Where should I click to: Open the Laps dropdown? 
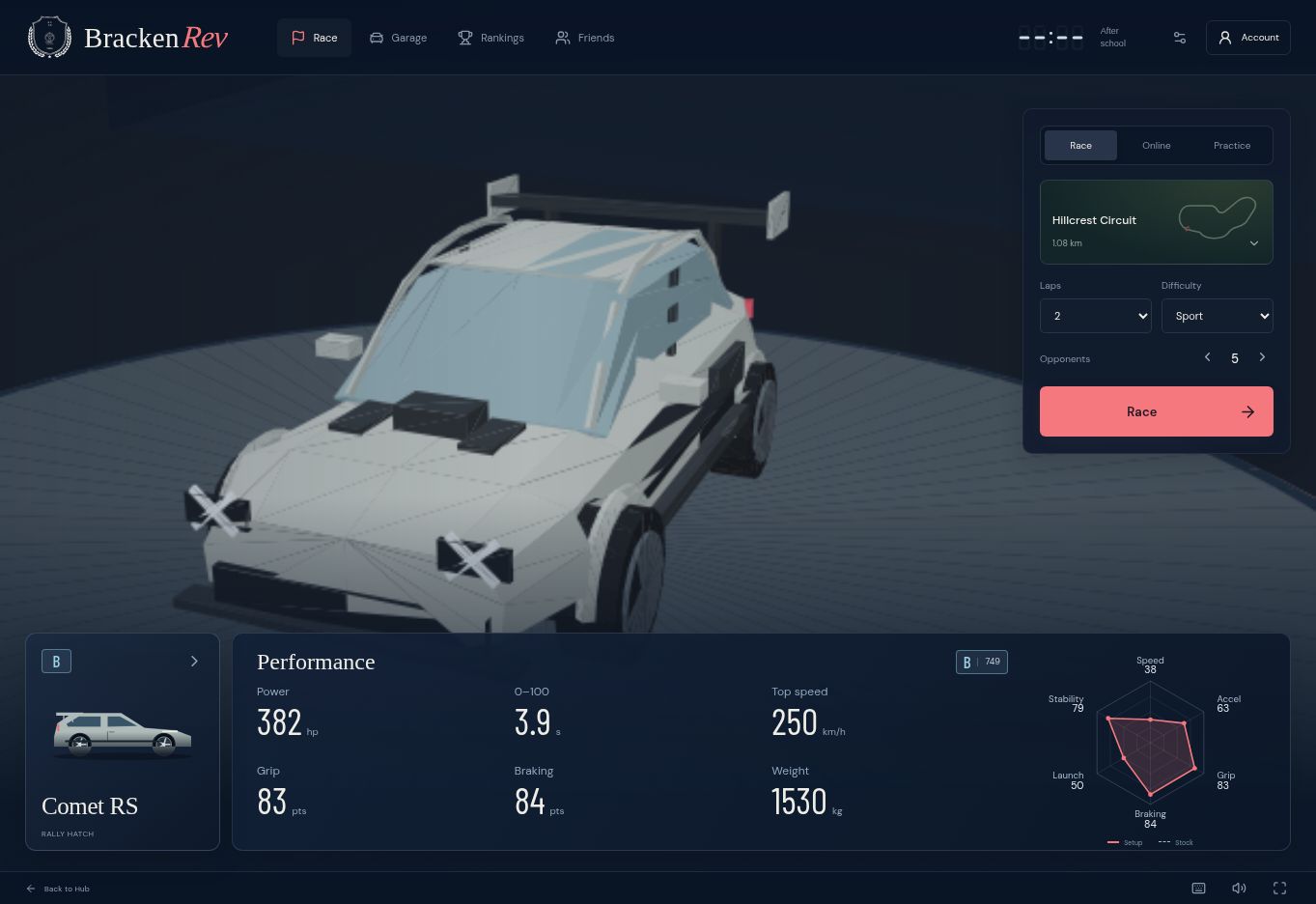1095,316
